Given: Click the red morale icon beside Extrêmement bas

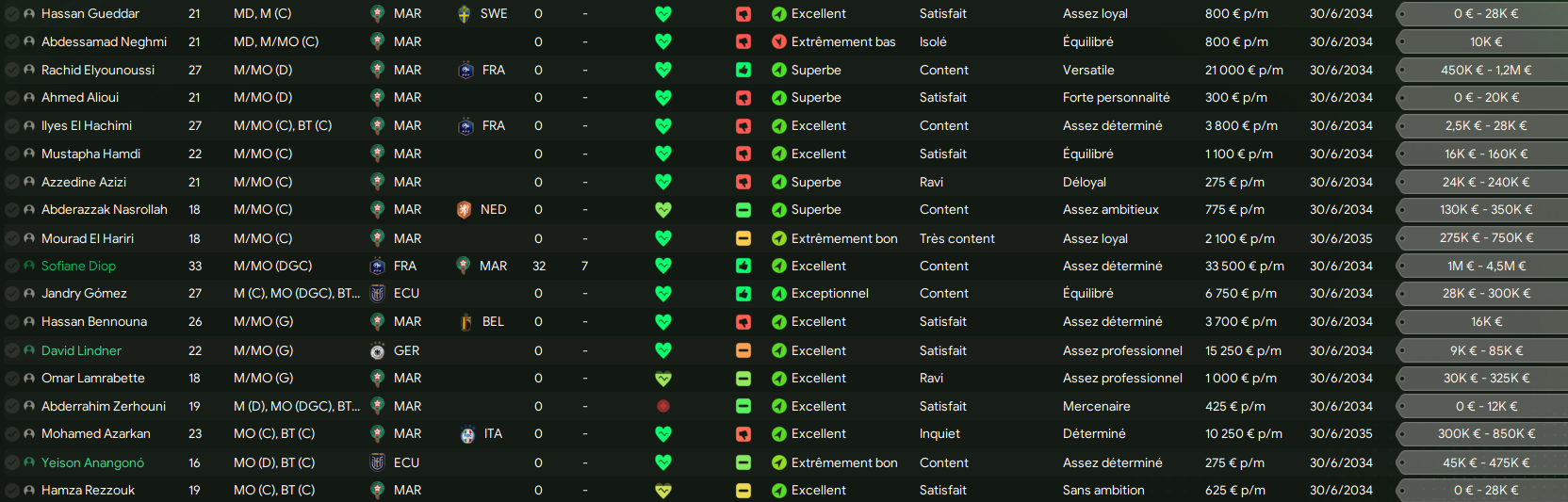Looking at the screenshot, I should [x=778, y=41].
